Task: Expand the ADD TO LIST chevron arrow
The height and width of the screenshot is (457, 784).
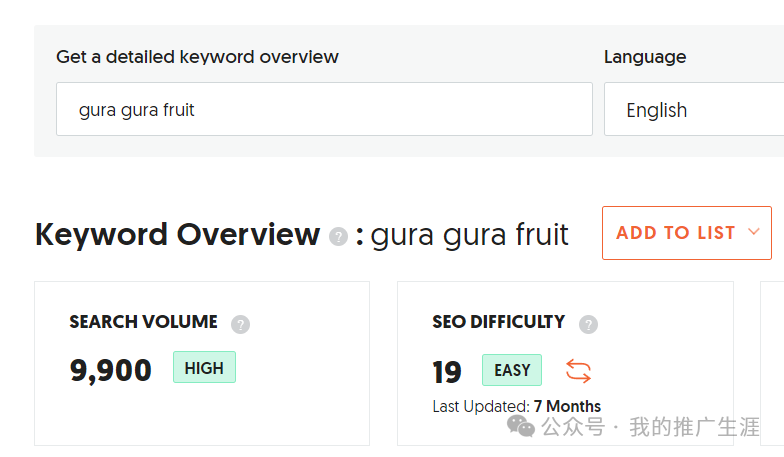Action: tap(754, 232)
